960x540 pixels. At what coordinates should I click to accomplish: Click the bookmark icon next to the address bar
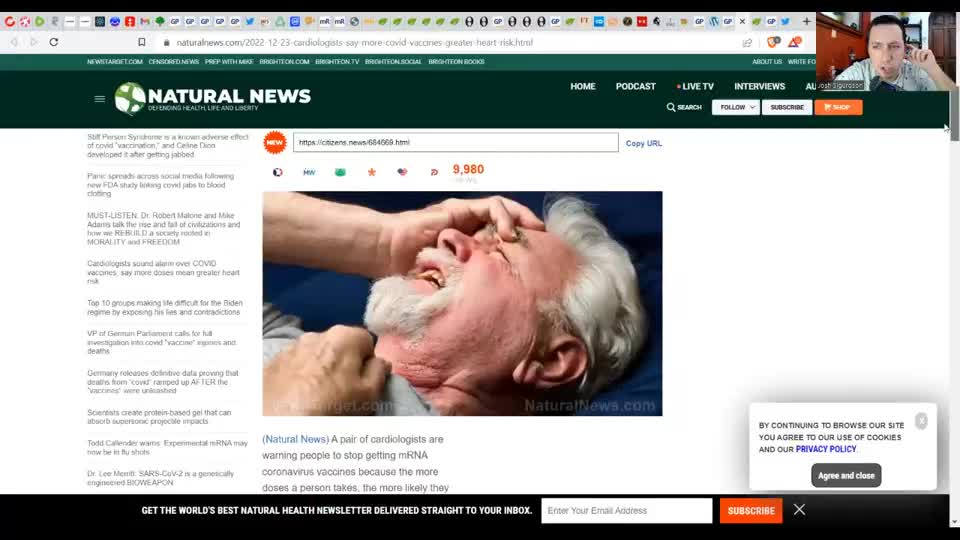[x=141, y=42]
